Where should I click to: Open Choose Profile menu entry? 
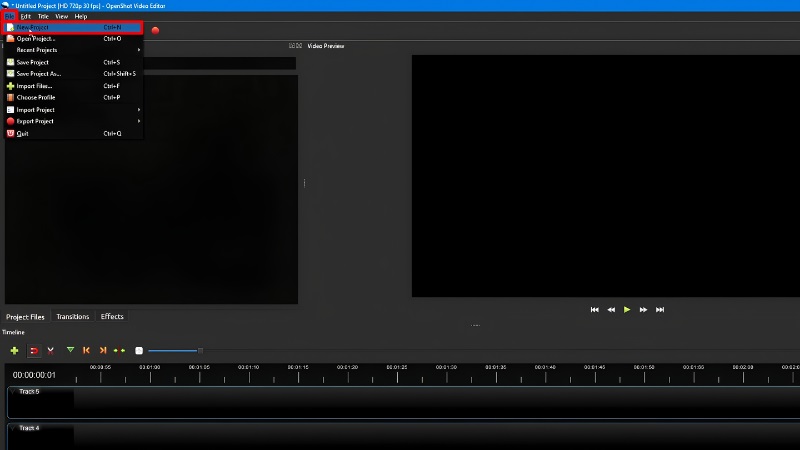click(72, 97)
